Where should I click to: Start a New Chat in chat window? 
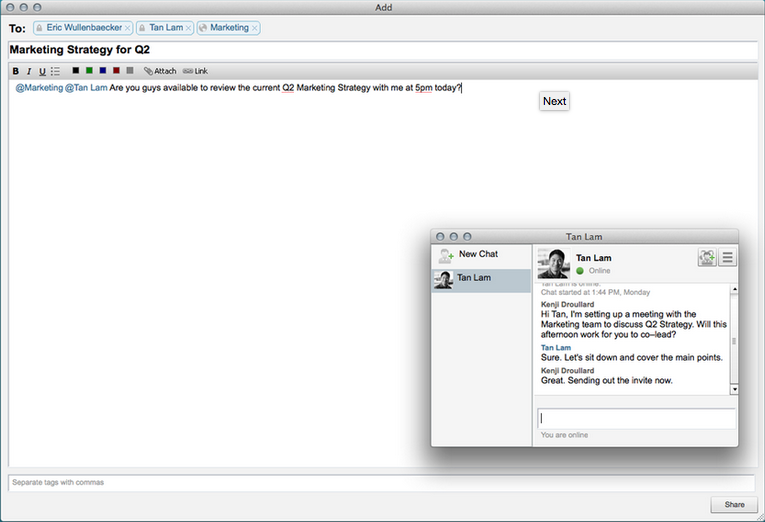pos(481,255)
